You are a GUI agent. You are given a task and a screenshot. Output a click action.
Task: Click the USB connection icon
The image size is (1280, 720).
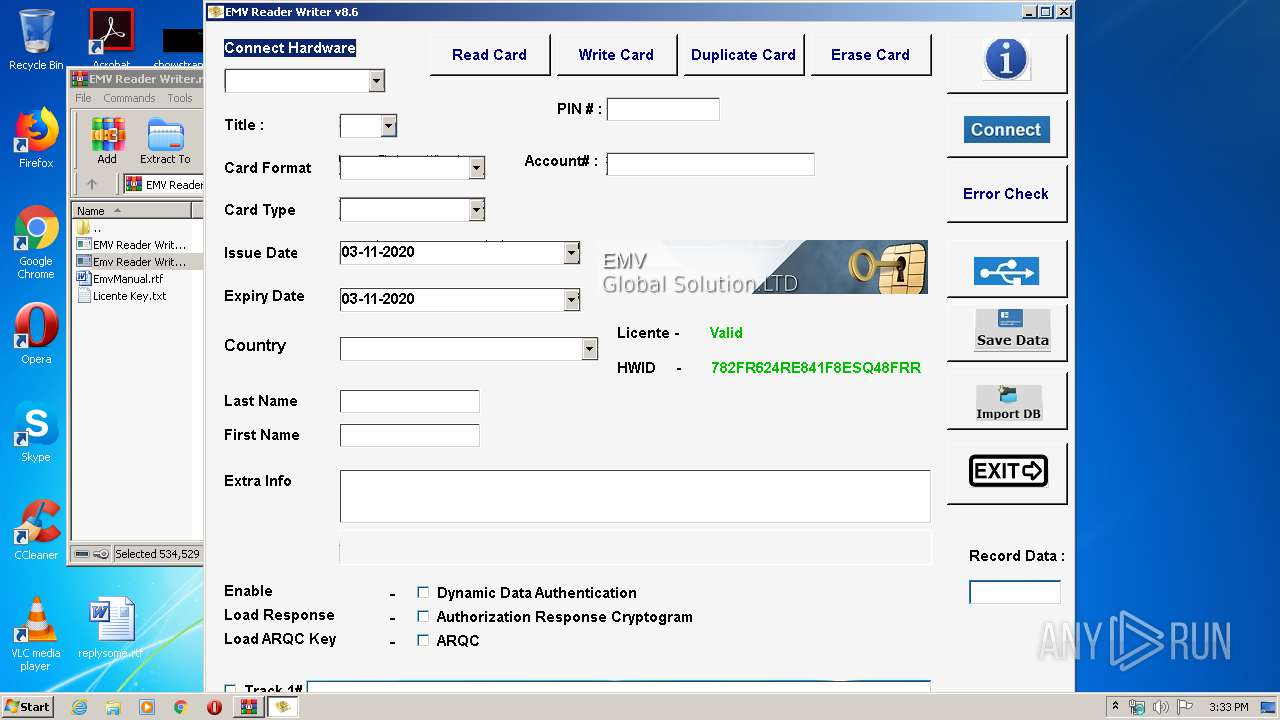tap(1006, 271)
